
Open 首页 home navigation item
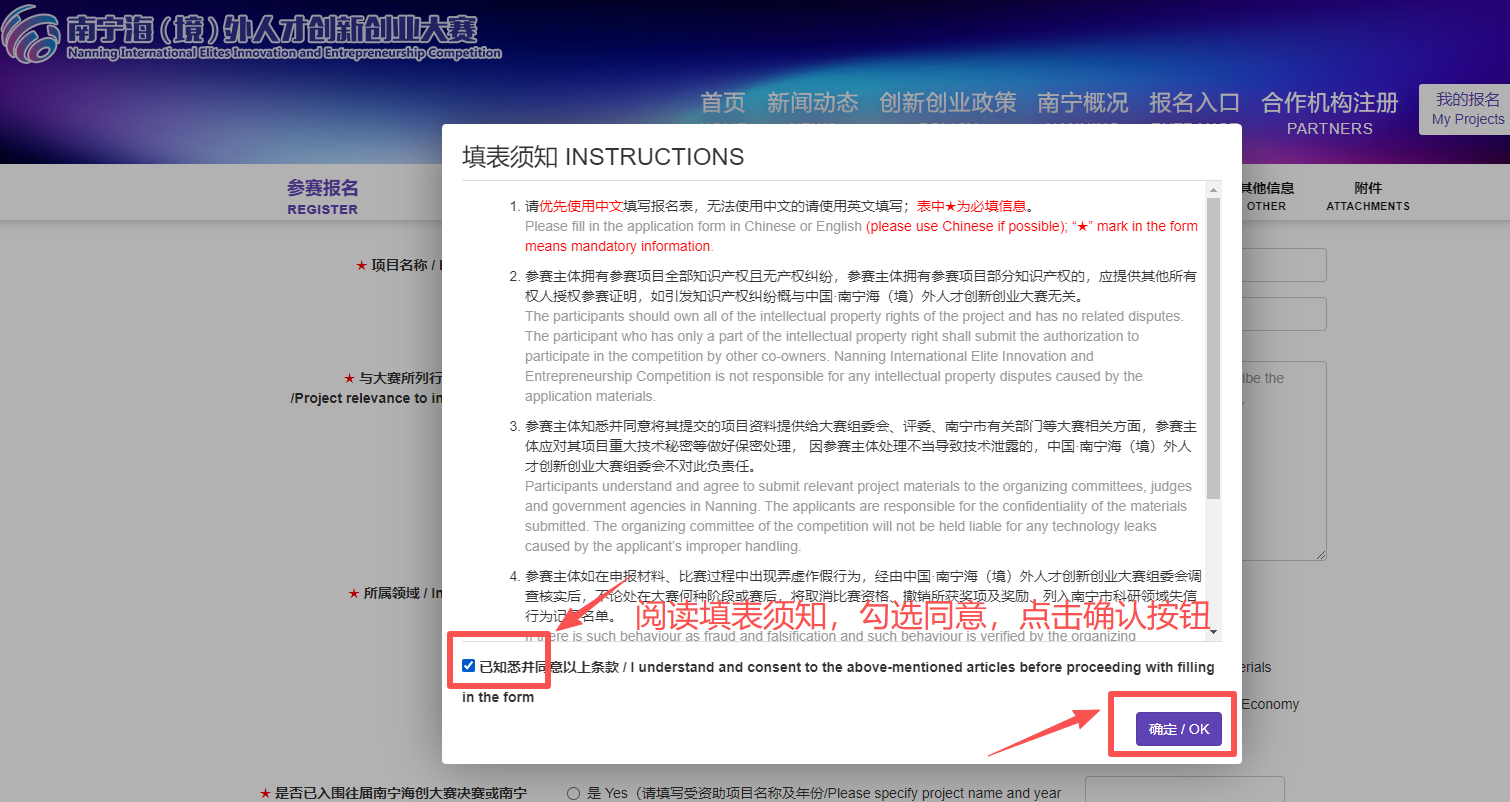(x=723, y=103)
